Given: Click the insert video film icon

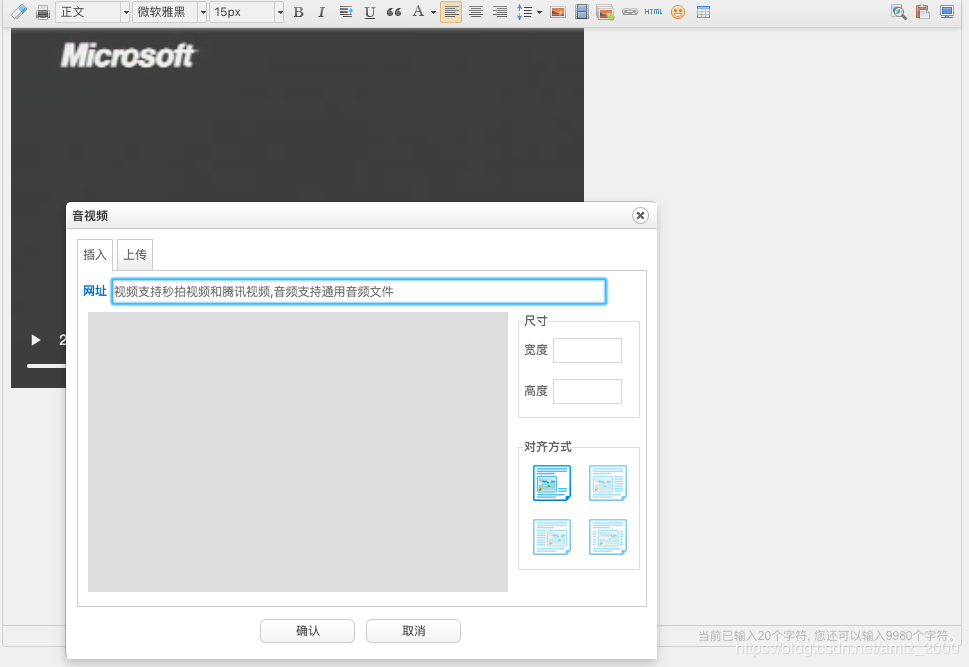Looking at the screenshot, I should [582, 12].
